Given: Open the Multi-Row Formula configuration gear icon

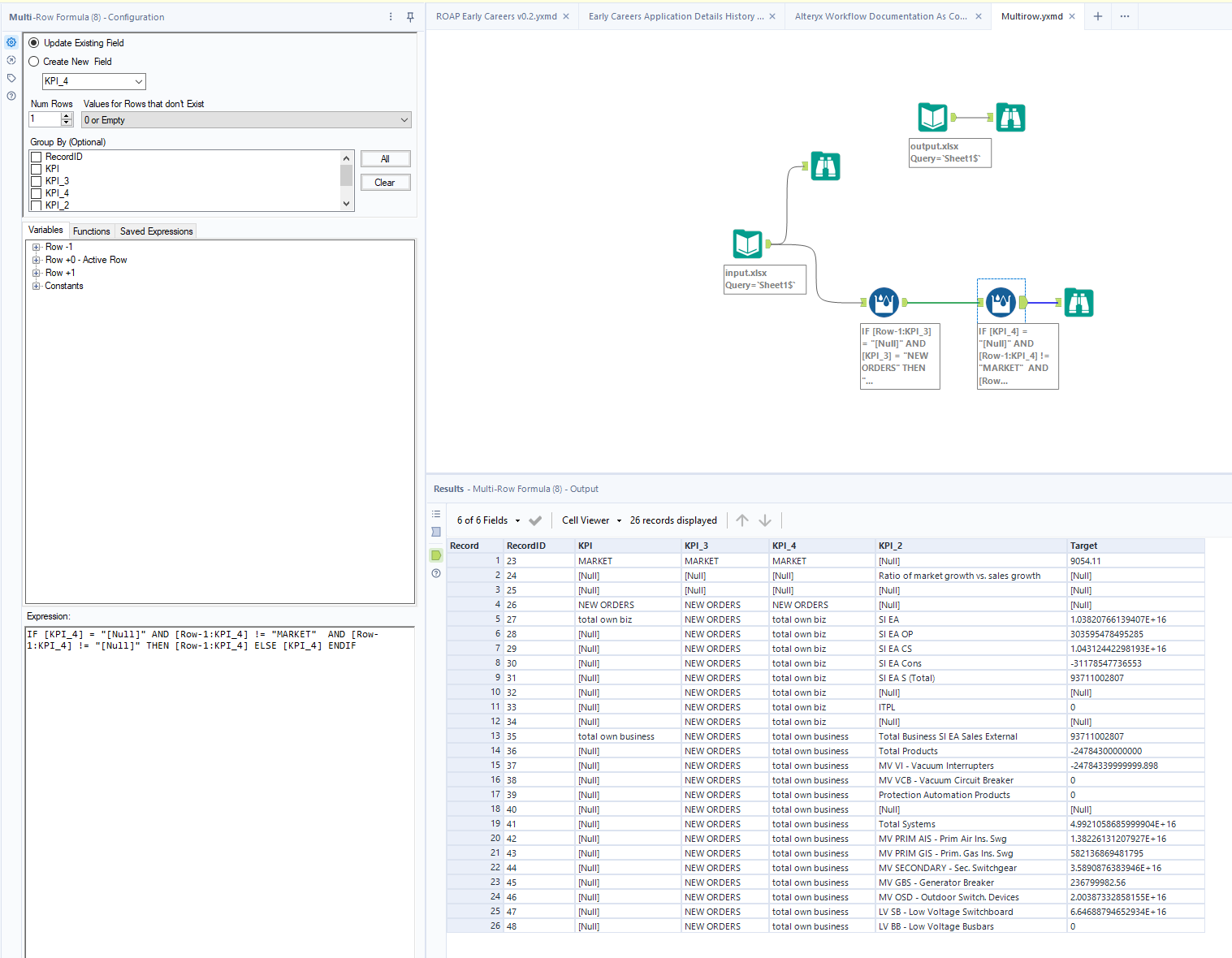Looking at the screenshot, I should [x=11, y=42].
